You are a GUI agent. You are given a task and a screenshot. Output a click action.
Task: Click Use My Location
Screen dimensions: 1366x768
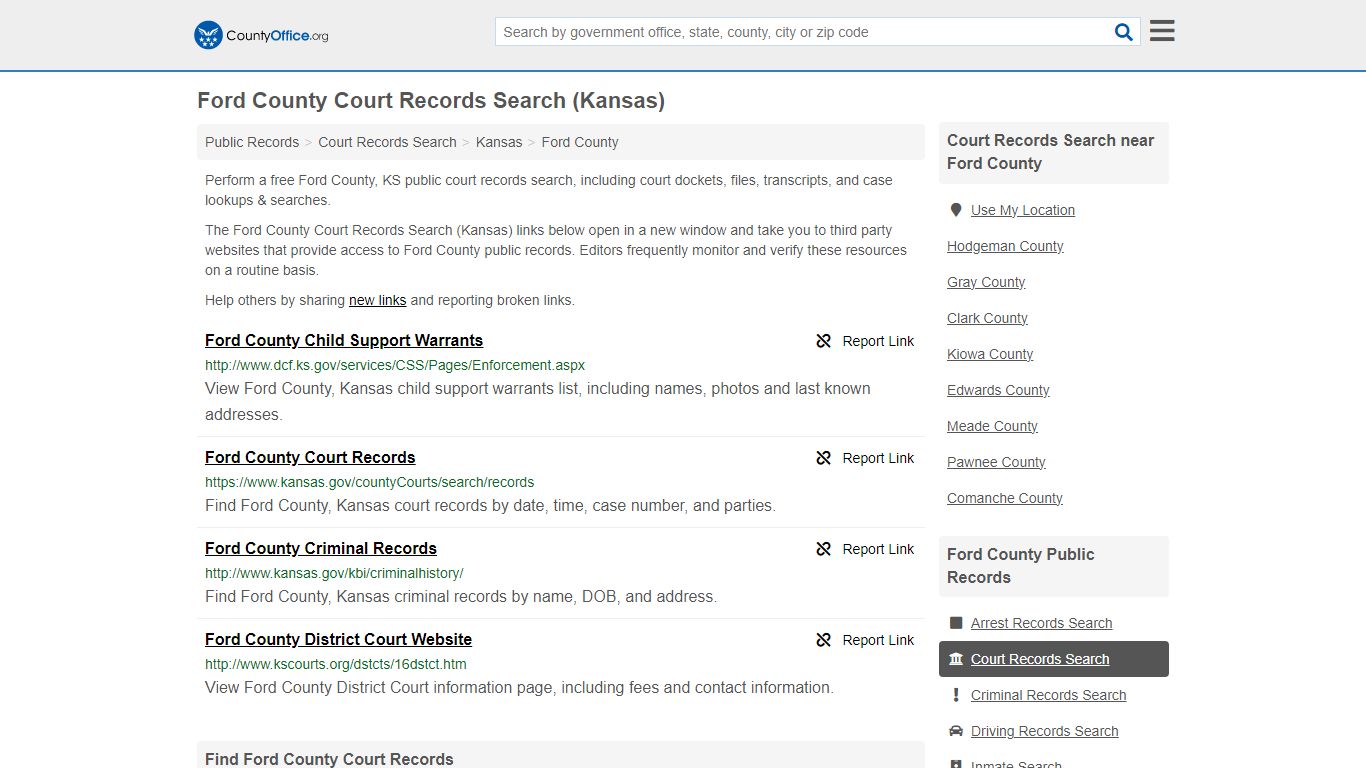click(x=1023, y=210)
